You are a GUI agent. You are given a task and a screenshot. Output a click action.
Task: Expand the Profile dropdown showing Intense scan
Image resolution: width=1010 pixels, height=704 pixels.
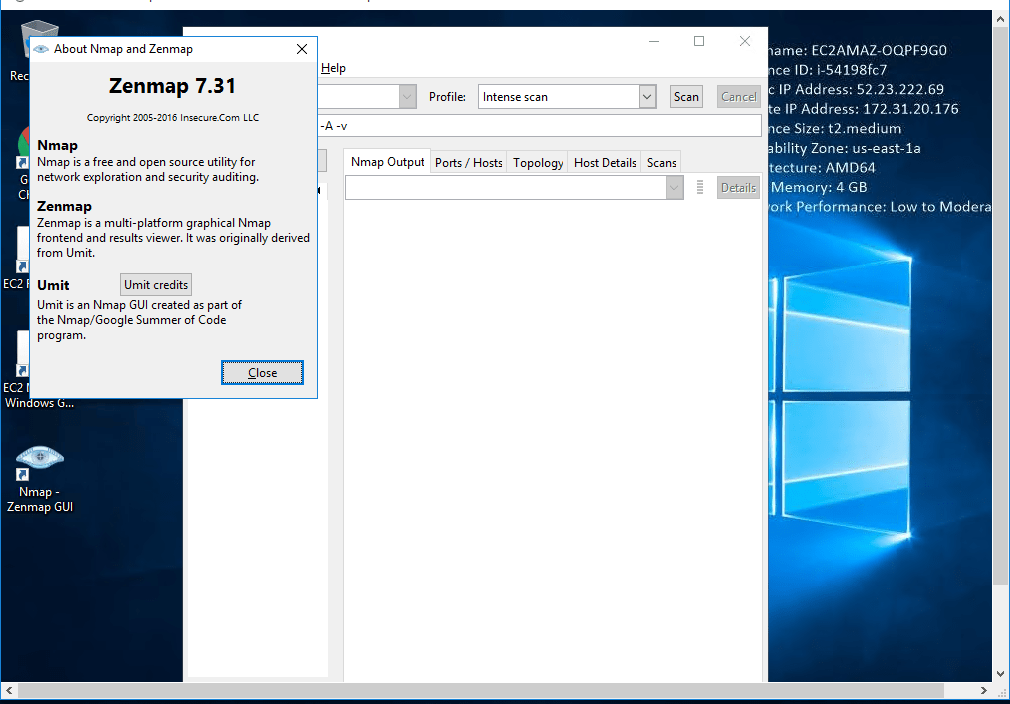[647, 97]
